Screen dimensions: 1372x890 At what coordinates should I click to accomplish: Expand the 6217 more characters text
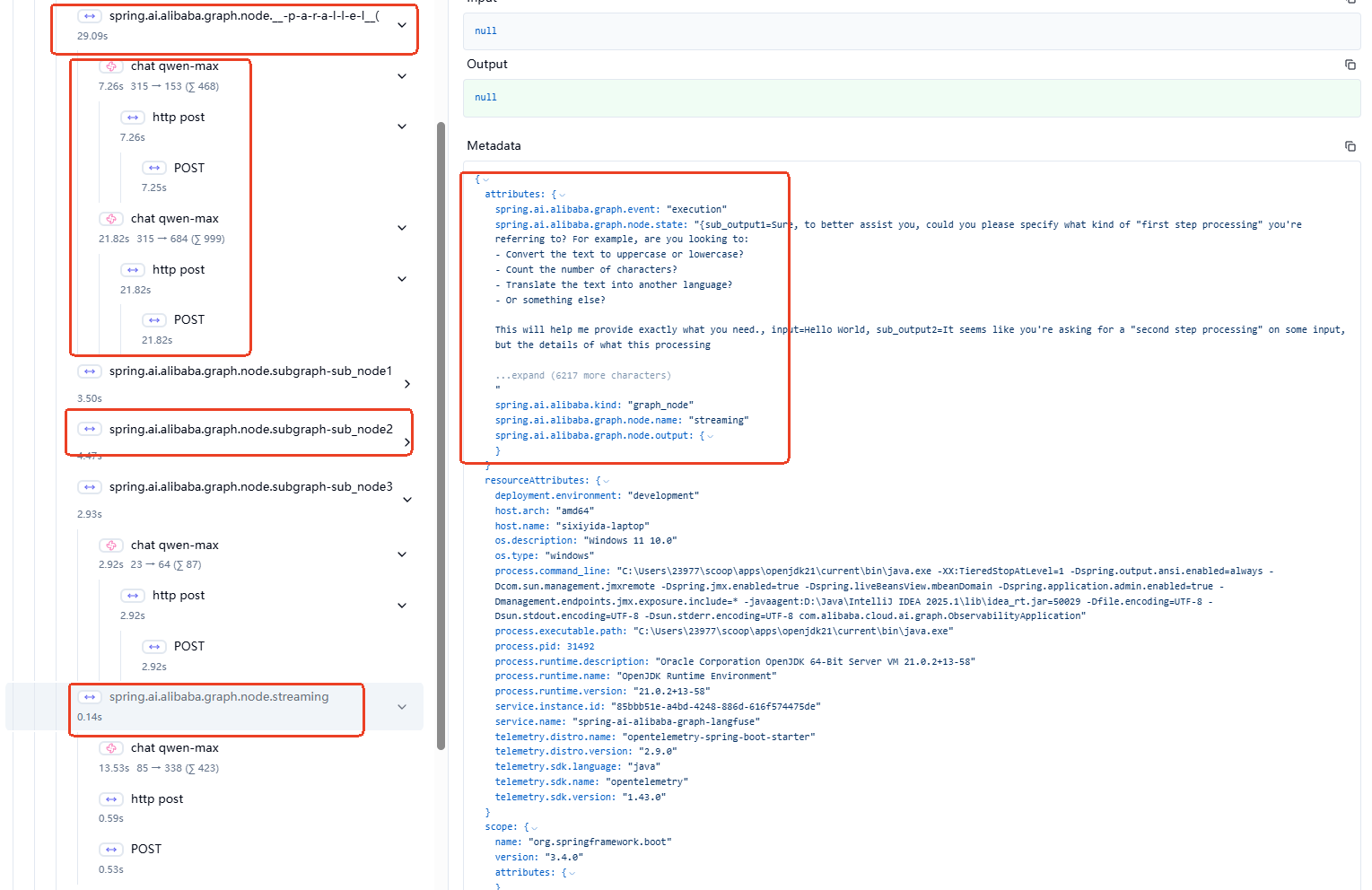click(582, 376)
